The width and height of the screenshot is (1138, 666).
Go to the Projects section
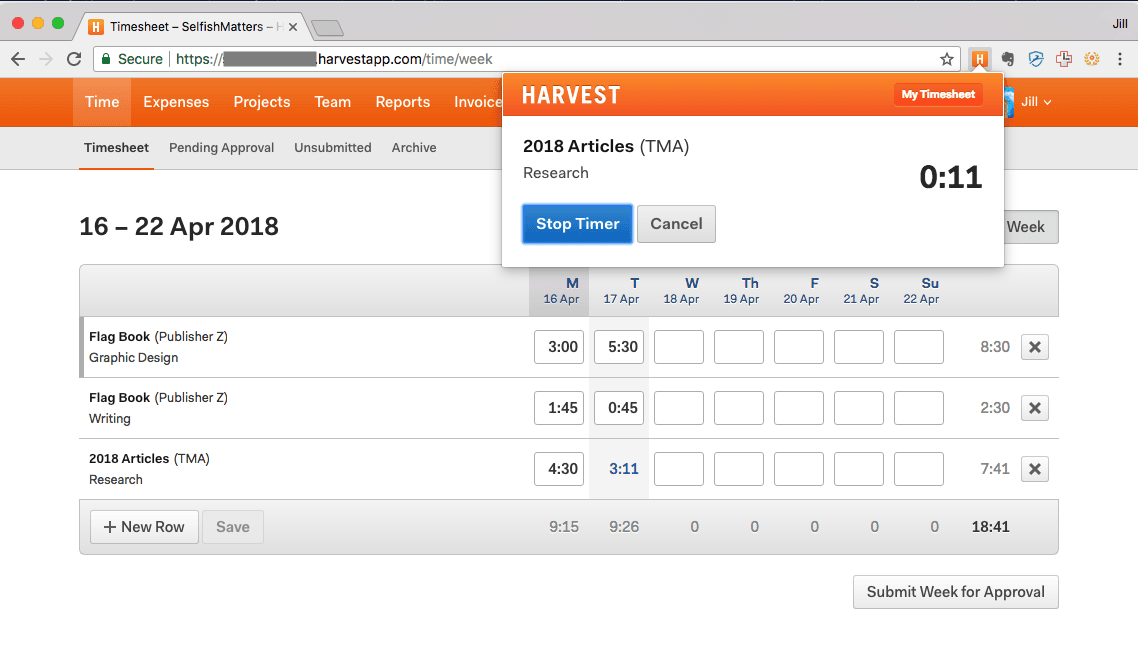(261, 102)
